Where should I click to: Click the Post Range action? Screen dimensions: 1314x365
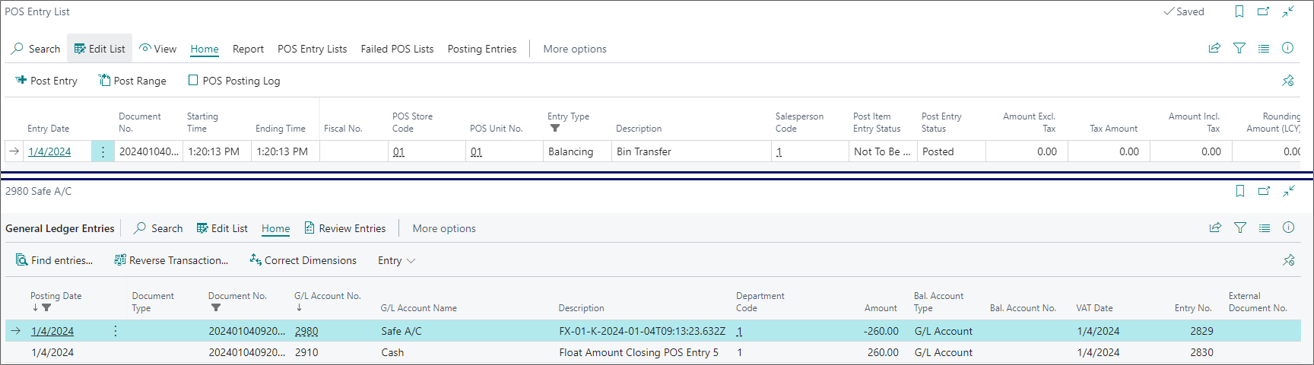point(132,81)
